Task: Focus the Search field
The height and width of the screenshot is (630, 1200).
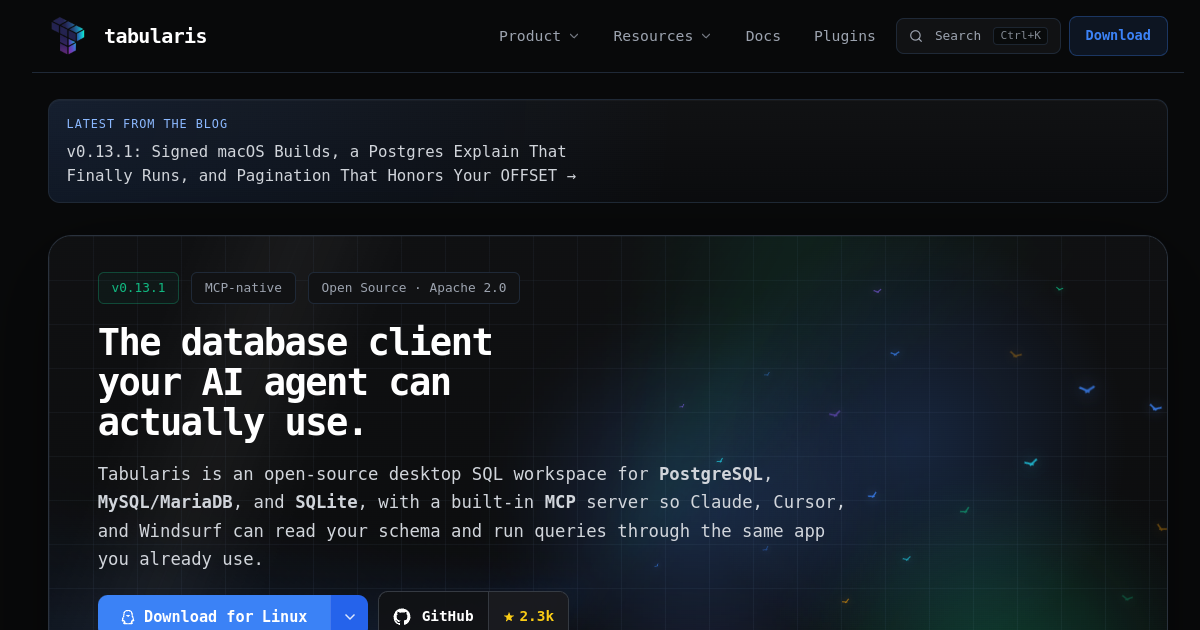Action: point(978,36)
